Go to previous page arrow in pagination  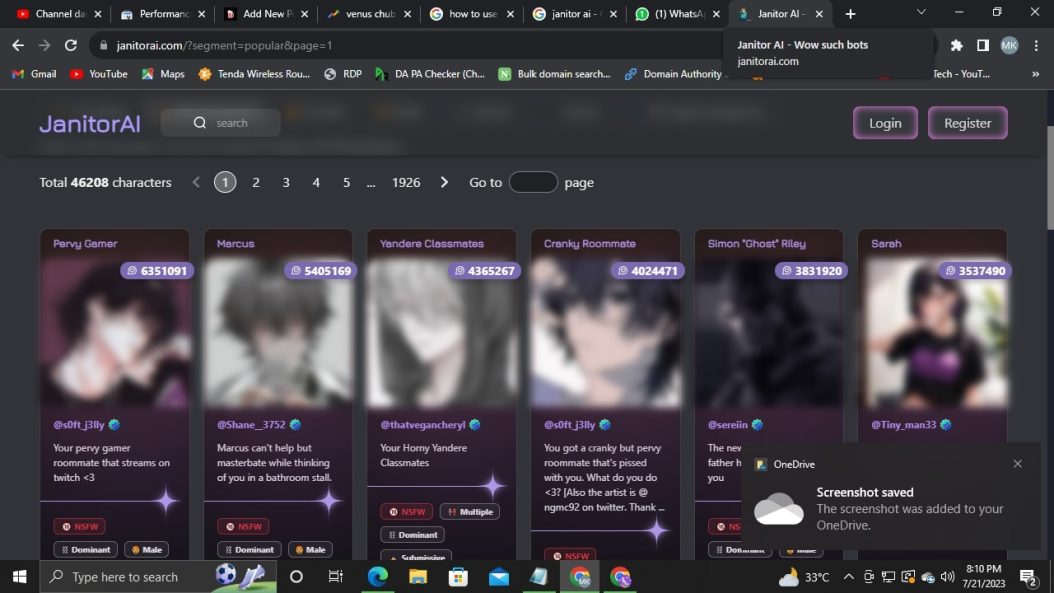point(196,182)
